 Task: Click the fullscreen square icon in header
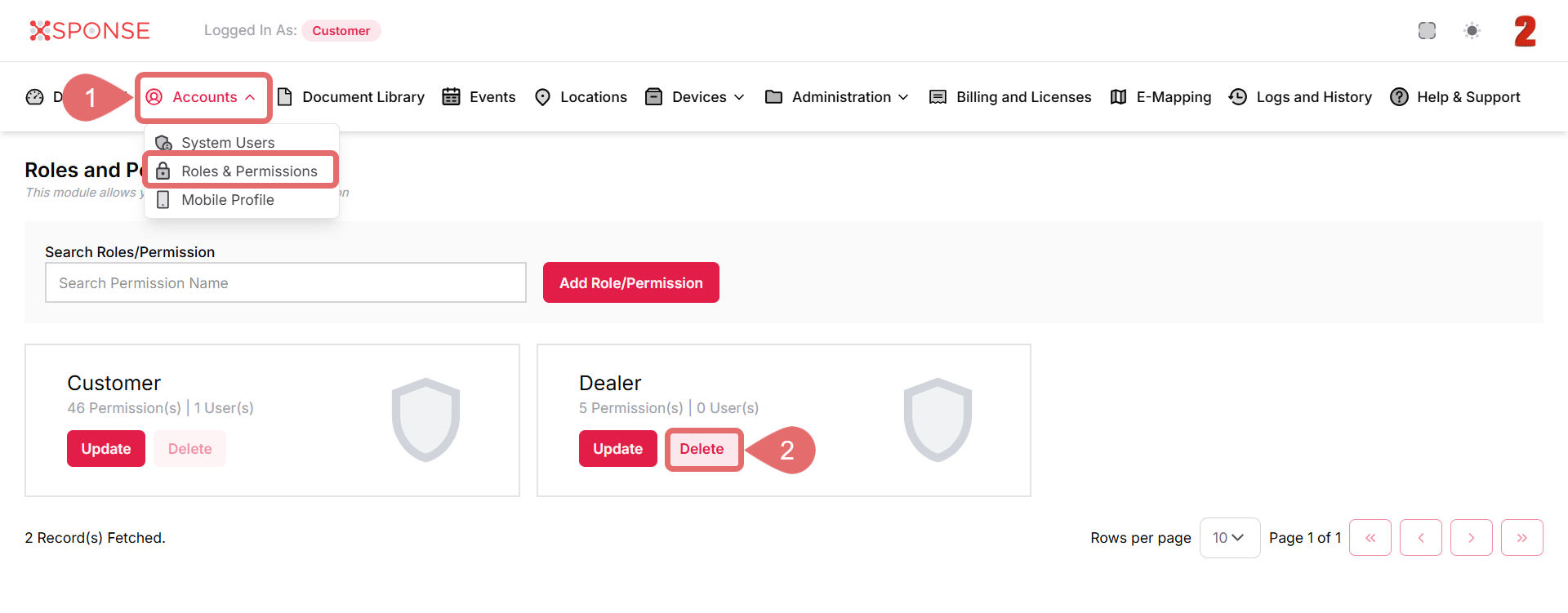click(1427, 31)
